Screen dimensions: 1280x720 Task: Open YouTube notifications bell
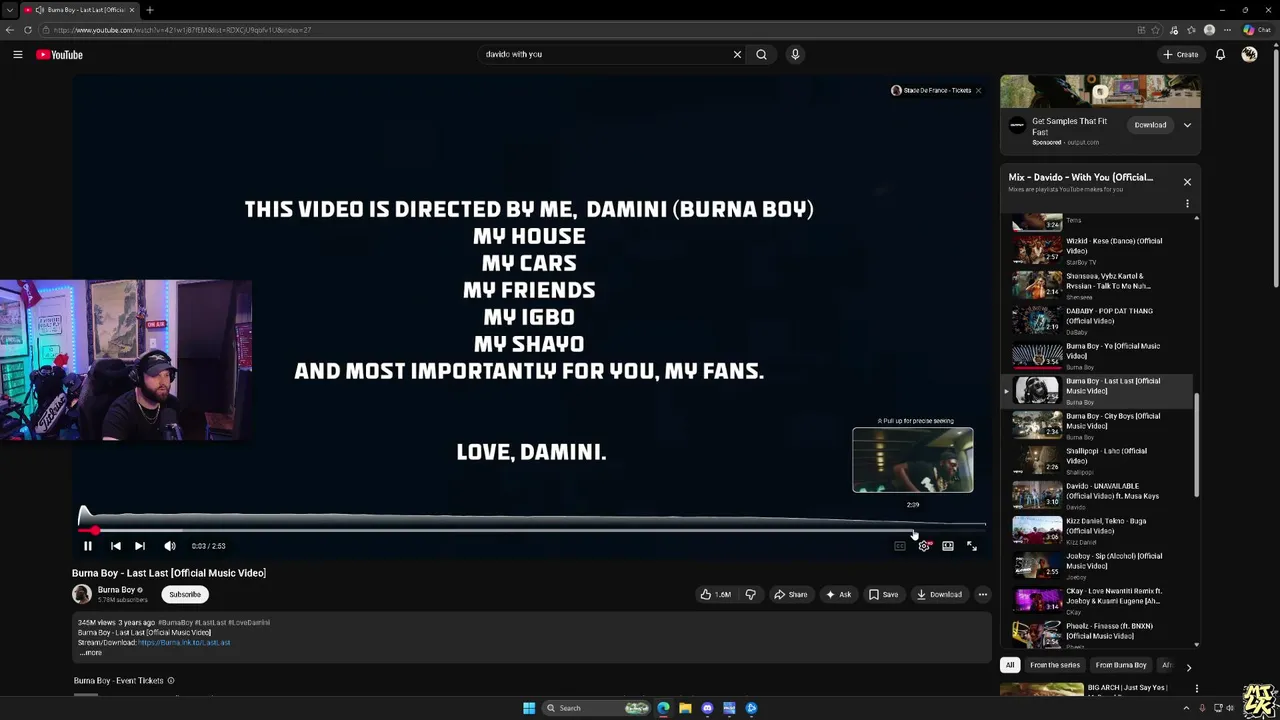[1220, 54]
